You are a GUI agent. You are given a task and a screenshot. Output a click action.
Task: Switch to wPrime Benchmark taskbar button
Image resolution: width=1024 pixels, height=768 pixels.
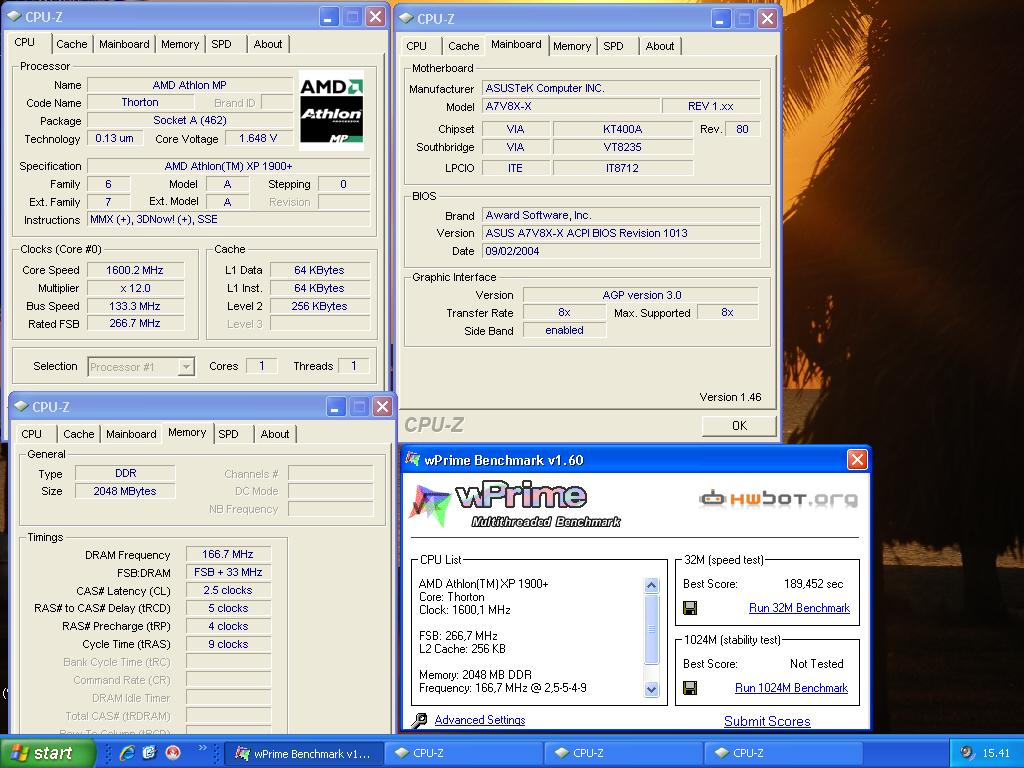(302, 754)
